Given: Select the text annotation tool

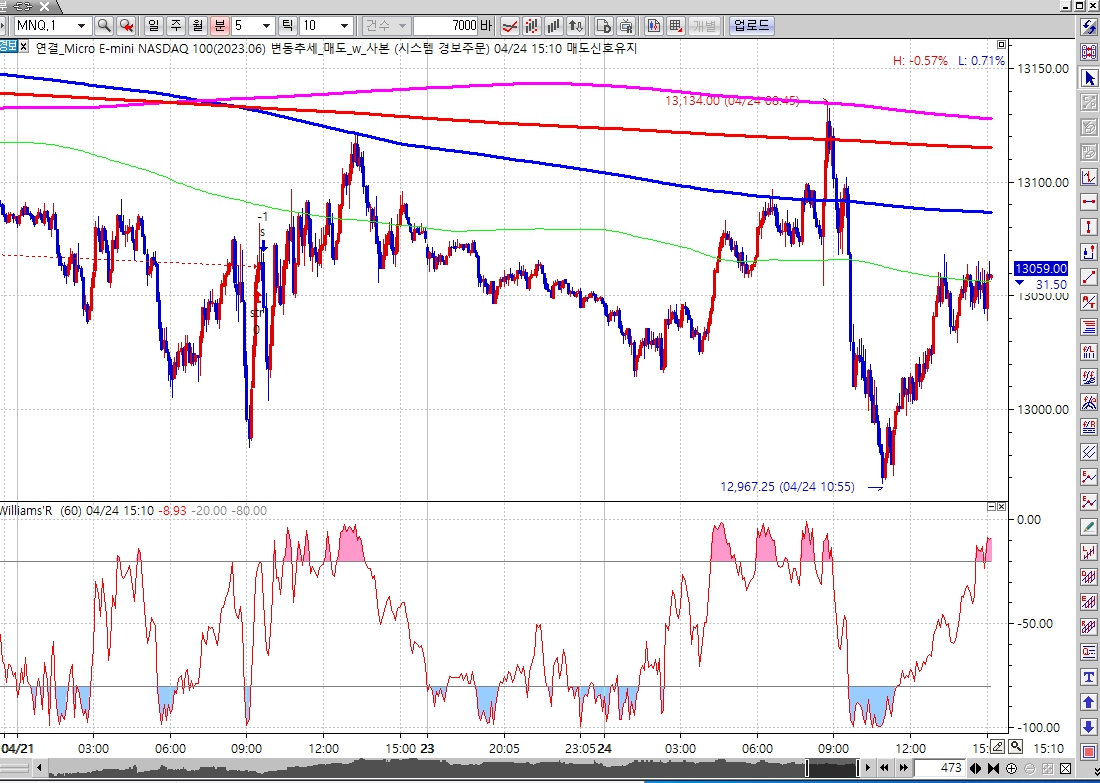Looking at the screenshot, I should [1088, 677].
